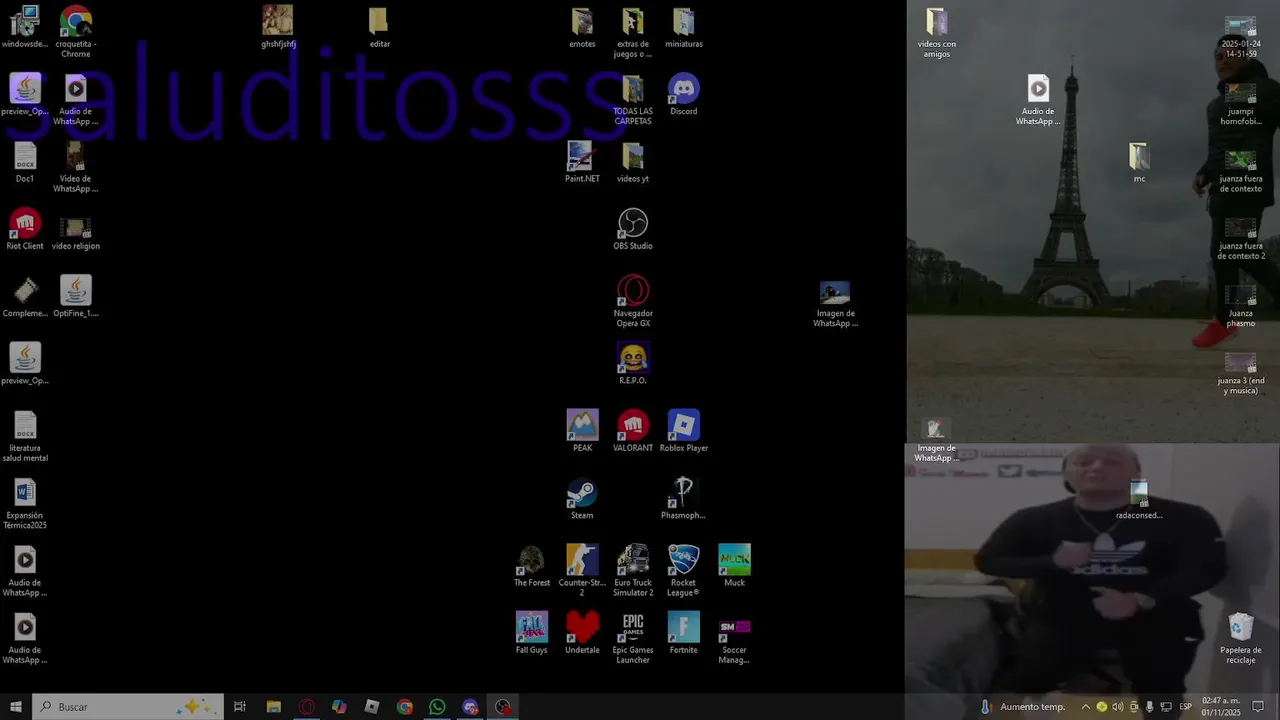The image size is (1280, 720).
Task: Open WhatsApp from the taskbar
Action: pyautogui.click(x=437, y=707)
